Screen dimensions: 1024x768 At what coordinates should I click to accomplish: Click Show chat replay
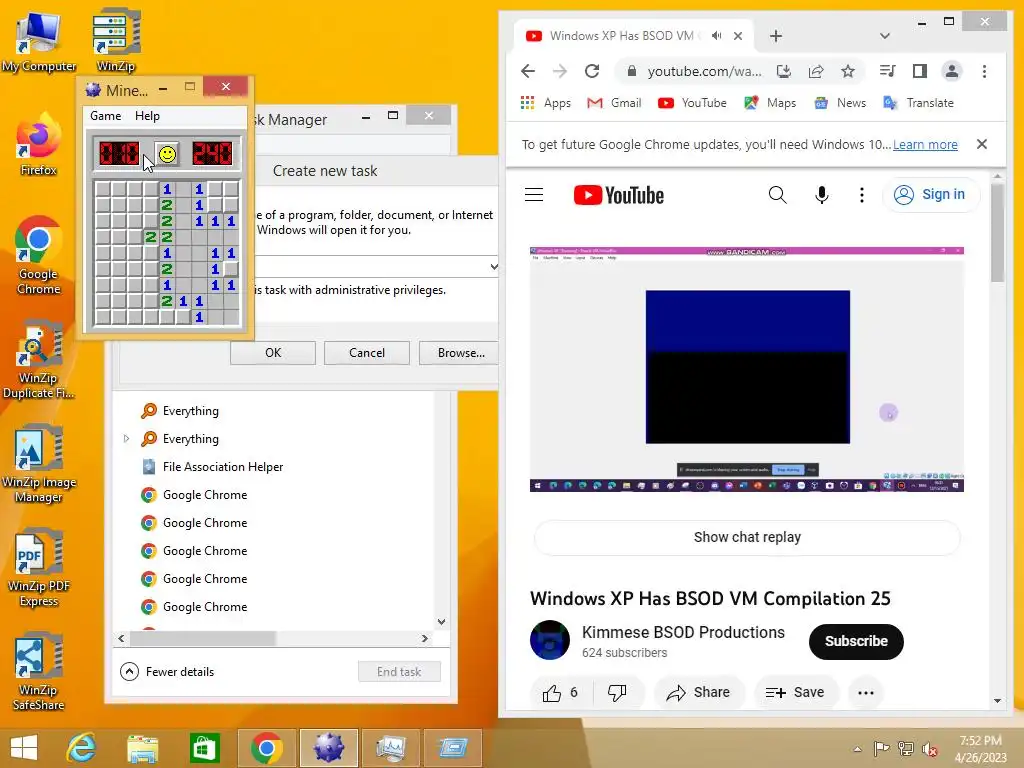point(747,537)
